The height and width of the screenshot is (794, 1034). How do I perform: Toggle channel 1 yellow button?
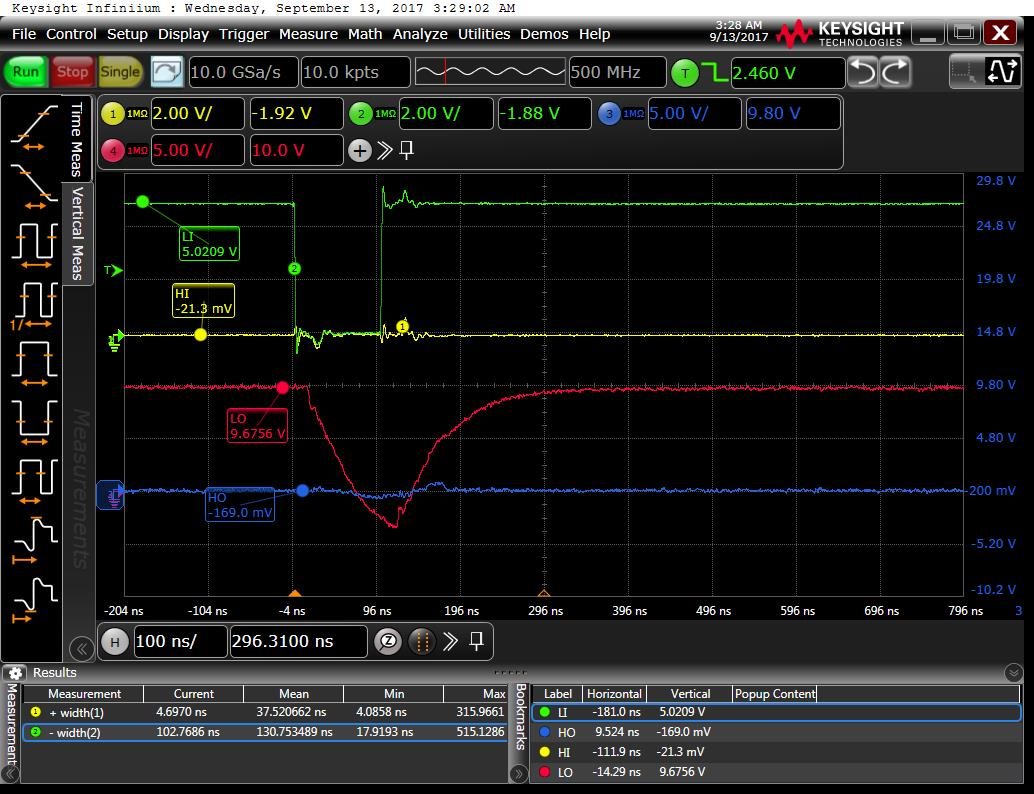[113, 113]
